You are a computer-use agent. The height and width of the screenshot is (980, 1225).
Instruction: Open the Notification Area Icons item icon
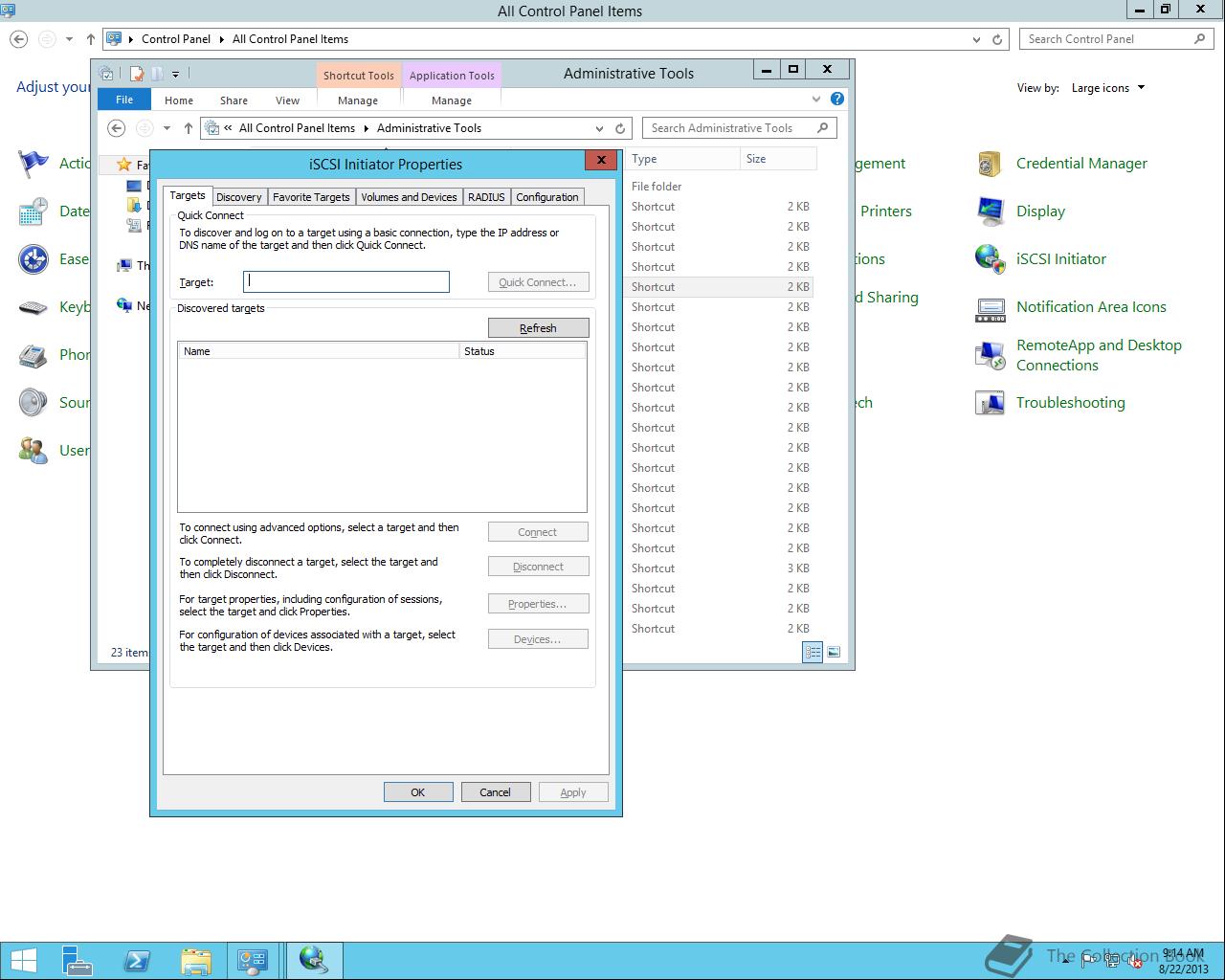click(990, 307)
